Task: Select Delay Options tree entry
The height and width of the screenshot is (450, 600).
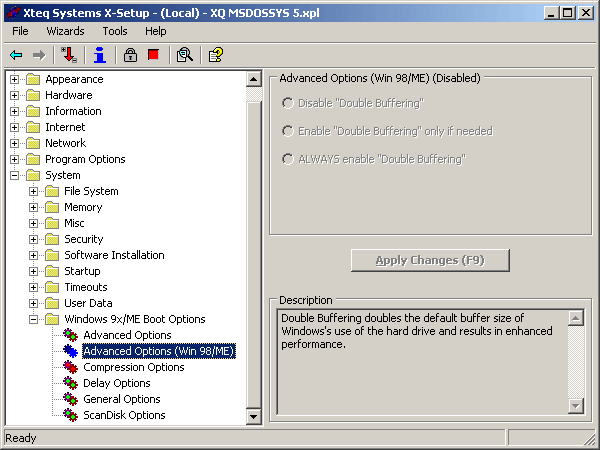Action: click(x=117, y=383)
